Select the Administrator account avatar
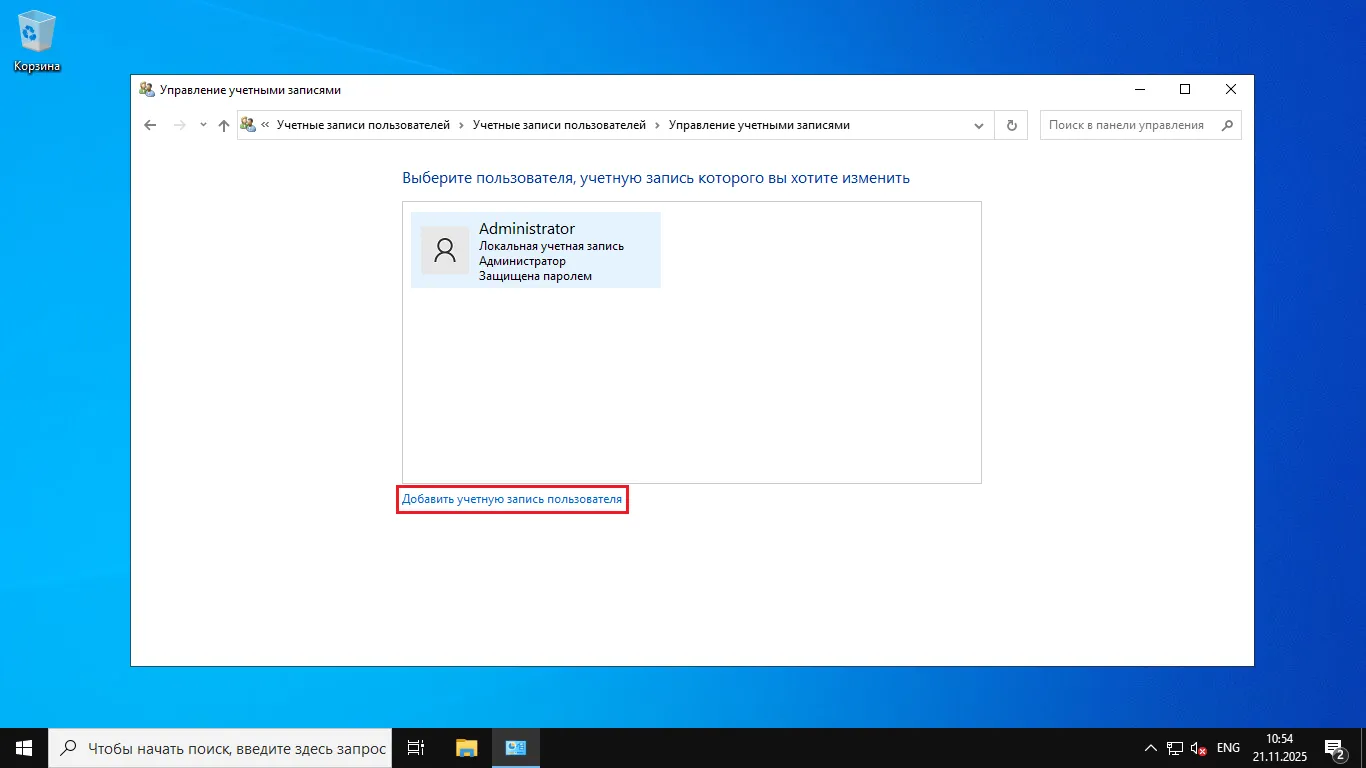The width and height of the screenshot is (1366, 768). tap(445, 250)
